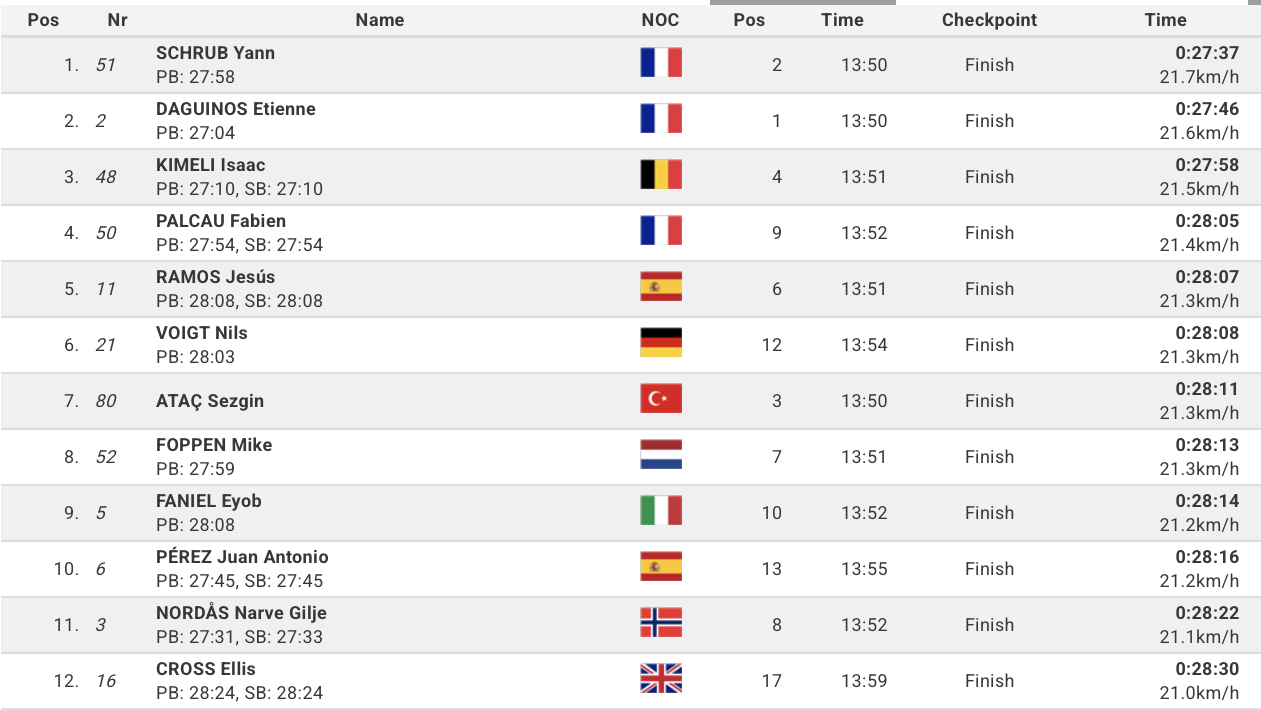Sort by the NOC column header
The width and height of the screenshot is (1261, 710).
pos(660,20)
